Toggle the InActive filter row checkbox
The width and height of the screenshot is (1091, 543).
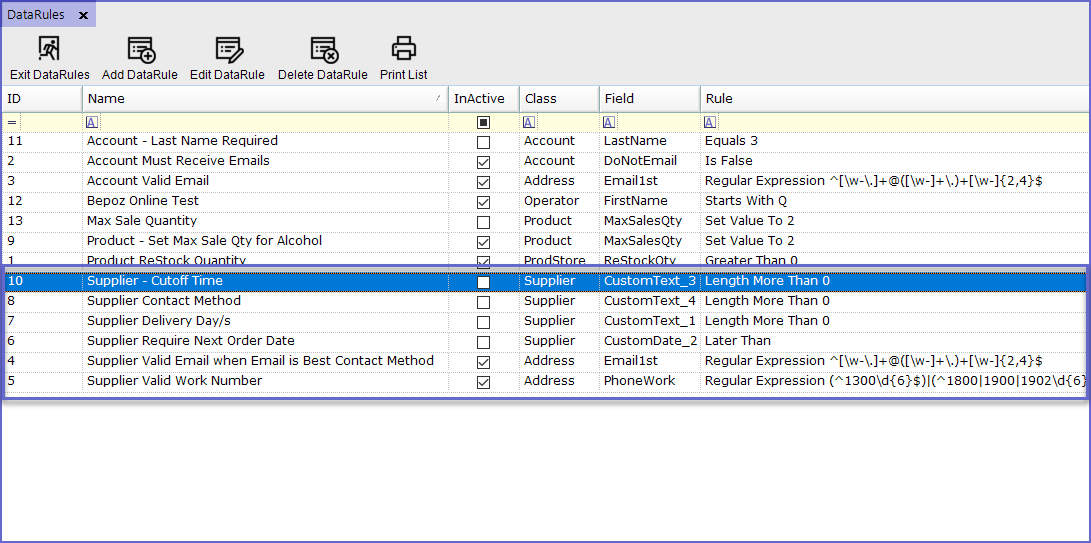pyautogui.click(x=484, y=122)
